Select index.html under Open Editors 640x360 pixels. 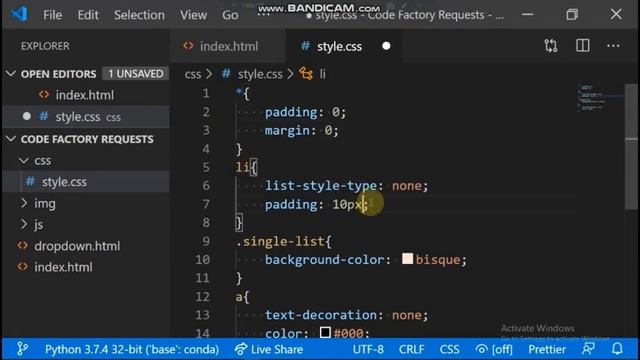(86, 95)
